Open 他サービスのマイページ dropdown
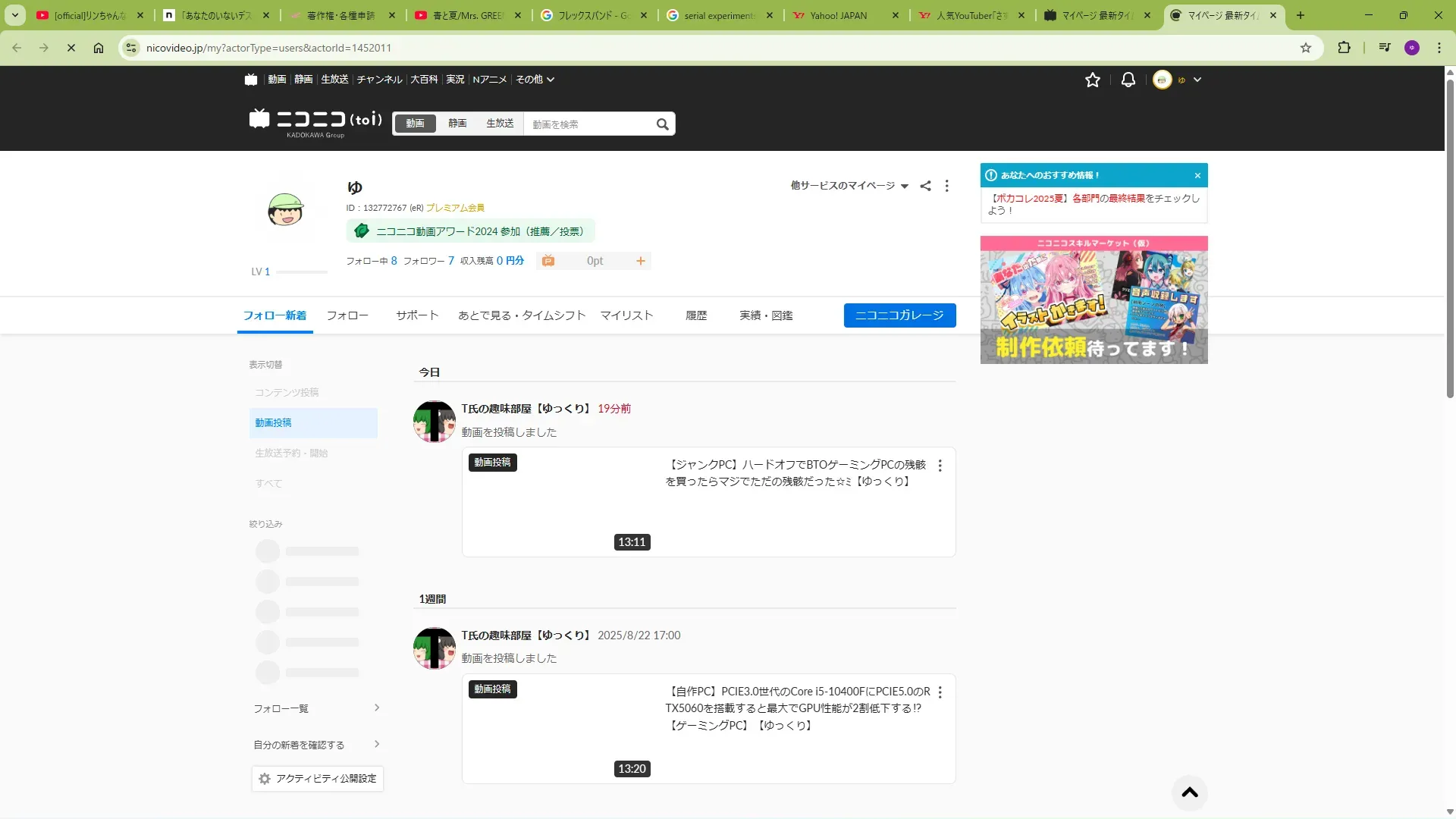Image resolution: width=1456 pixels, height=819 pixels. pos(849,186)
